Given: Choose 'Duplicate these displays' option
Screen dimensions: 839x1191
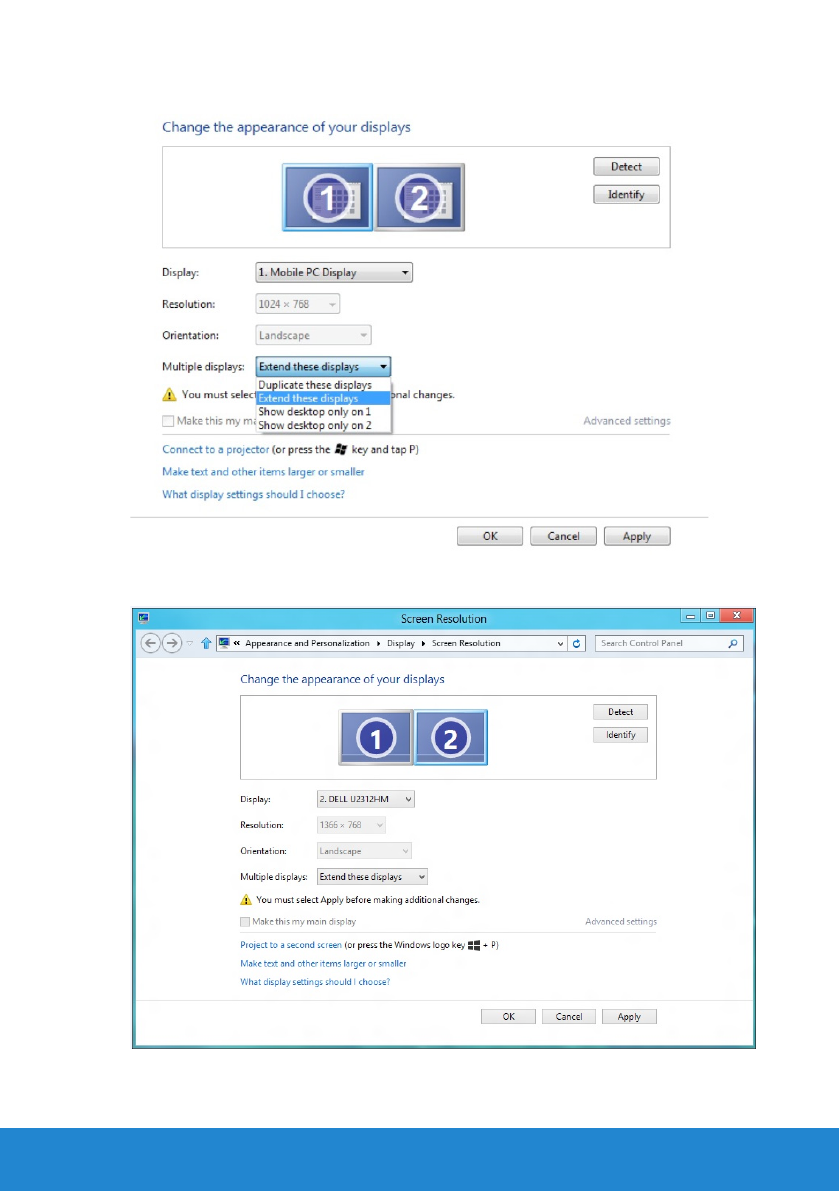Looking at the screenshot, I should (x=315, y=385).
